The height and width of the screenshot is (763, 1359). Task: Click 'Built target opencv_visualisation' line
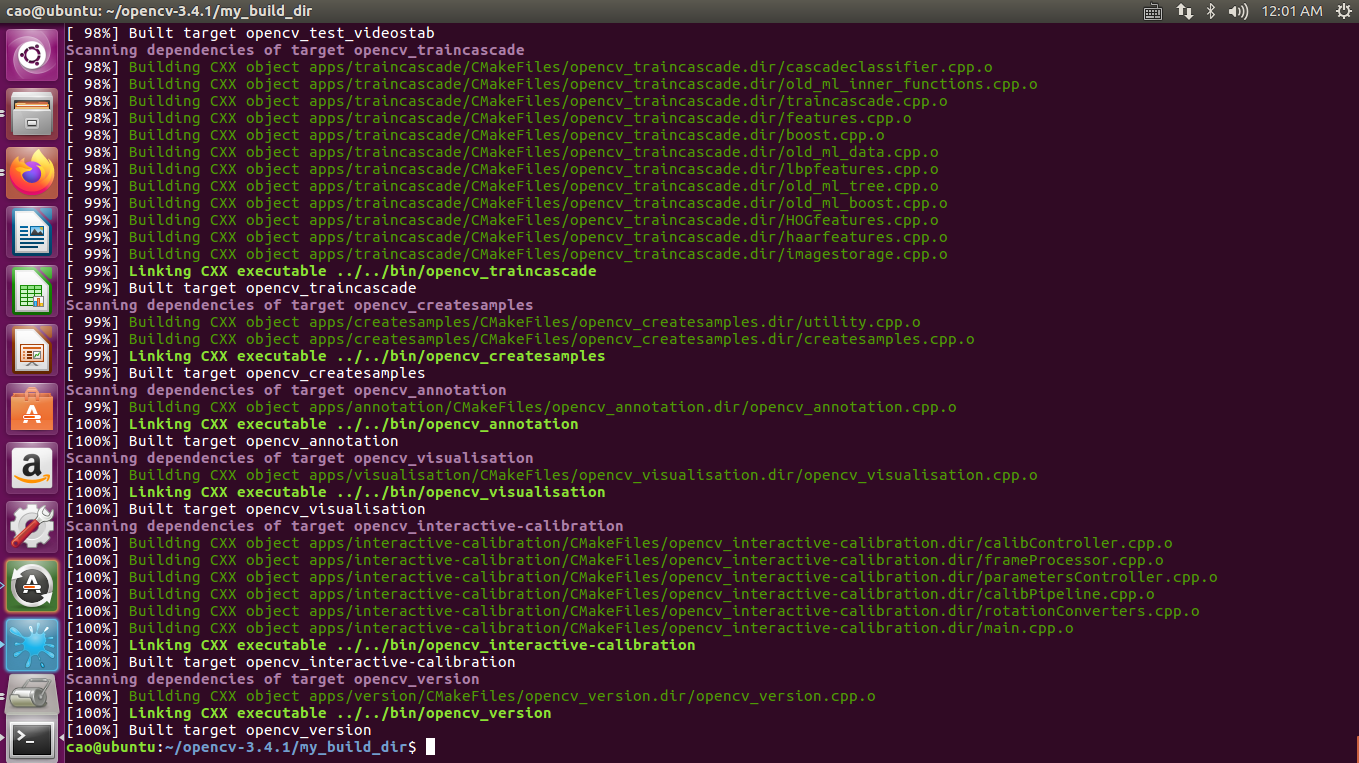click(x=246, y=509)
